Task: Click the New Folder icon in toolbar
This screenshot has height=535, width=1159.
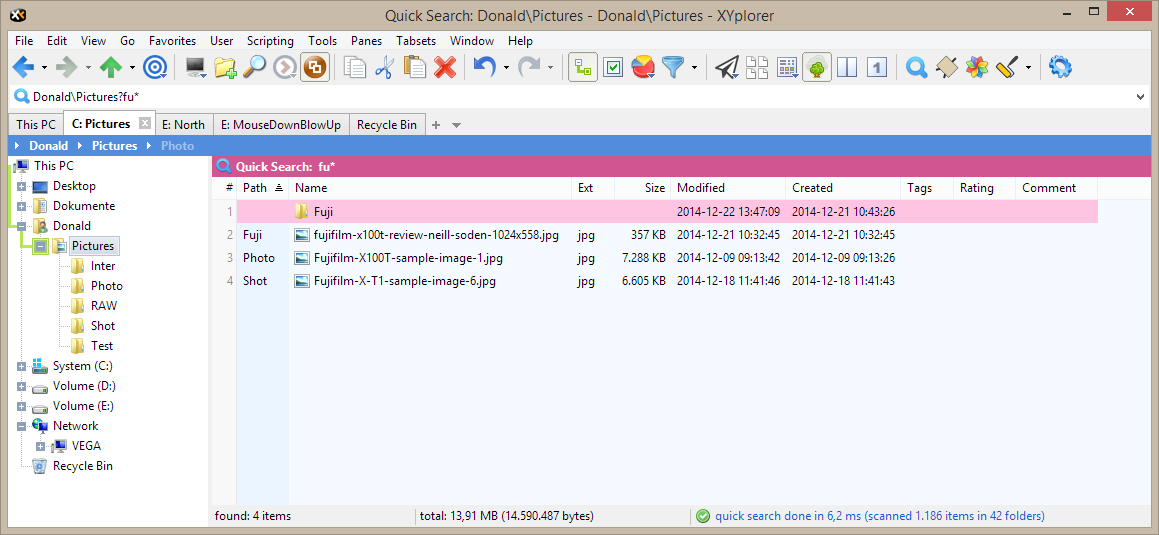Action: [x=225, y=68]
